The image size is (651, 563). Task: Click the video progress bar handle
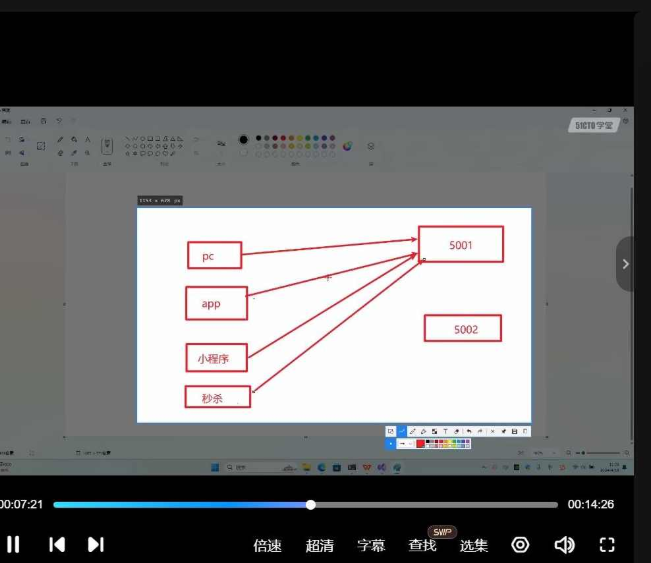click(x=311, y=505)
